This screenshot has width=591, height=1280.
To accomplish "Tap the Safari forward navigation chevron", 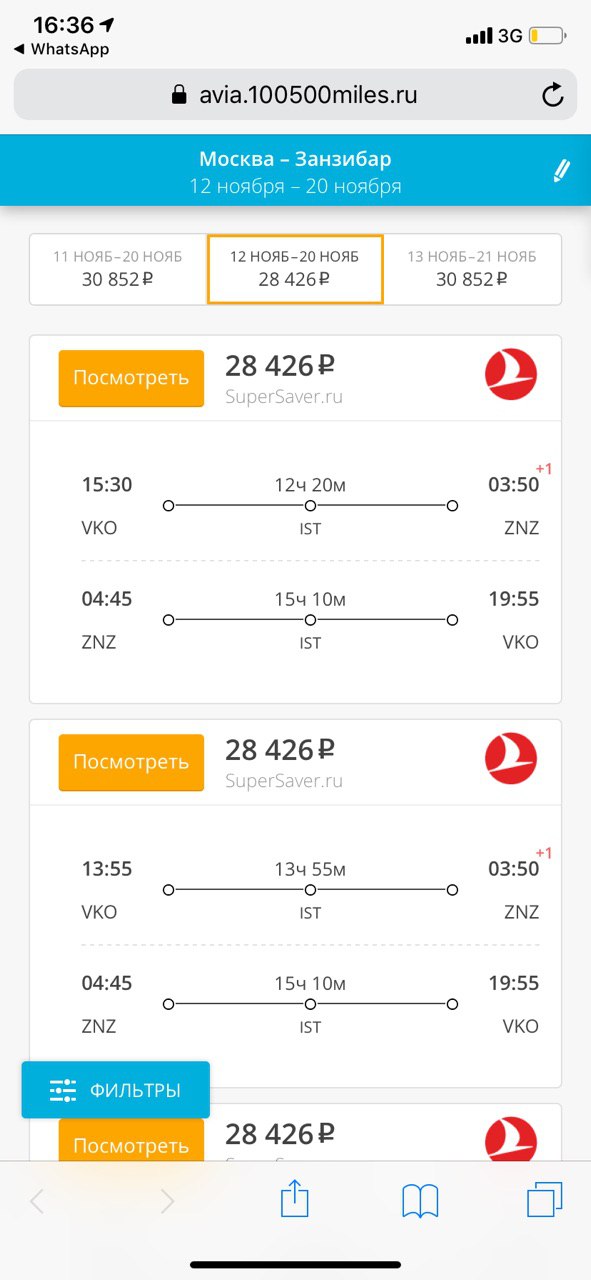I will coord(167,1201).
